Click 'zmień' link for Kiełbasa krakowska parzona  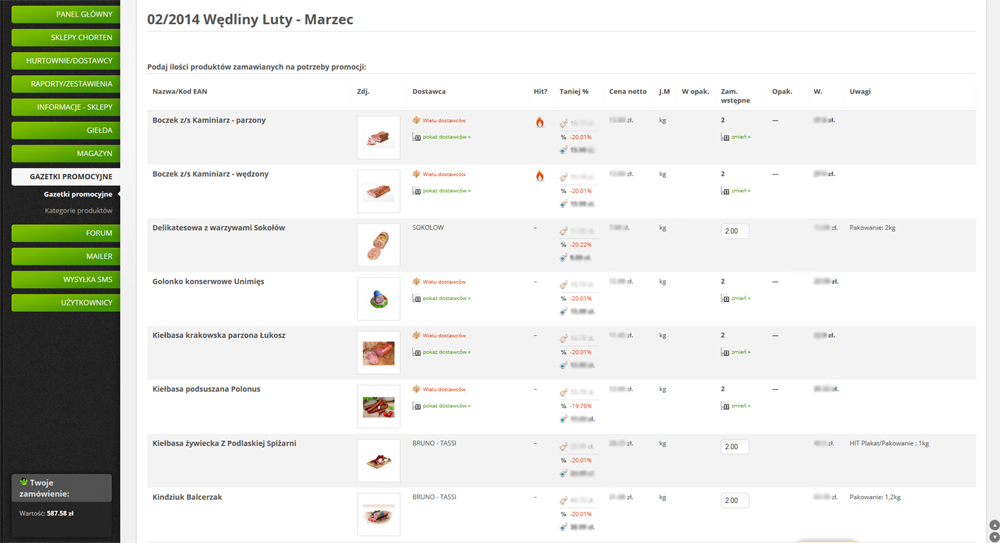pyautogui.click(x=740, y=352)
